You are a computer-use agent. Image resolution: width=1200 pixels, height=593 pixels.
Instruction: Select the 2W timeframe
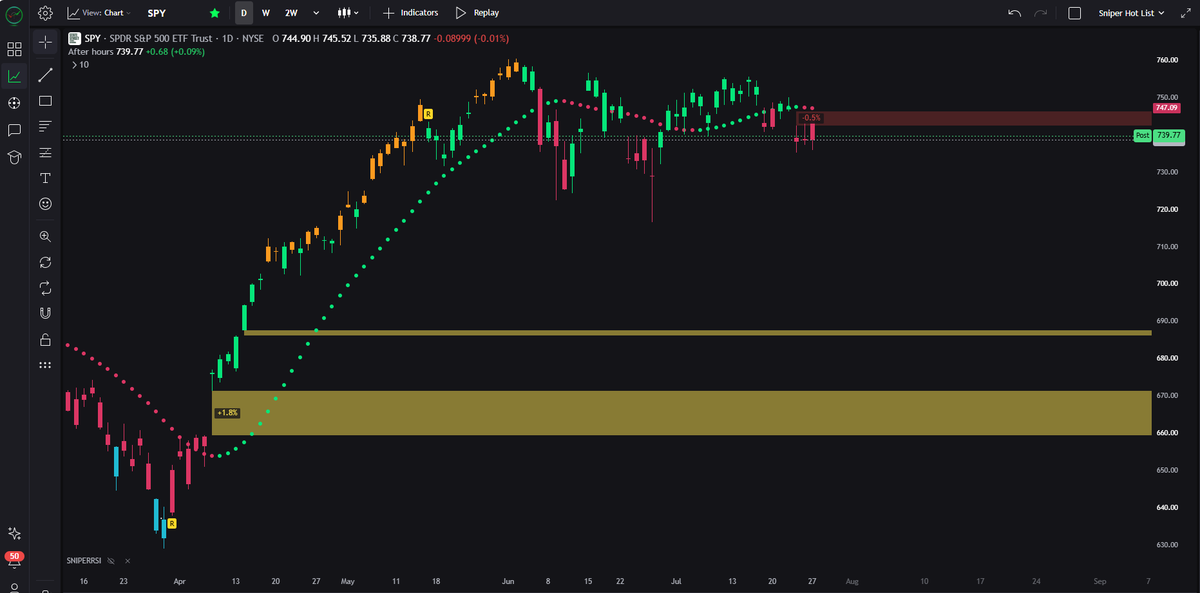(x=291, y=13)
